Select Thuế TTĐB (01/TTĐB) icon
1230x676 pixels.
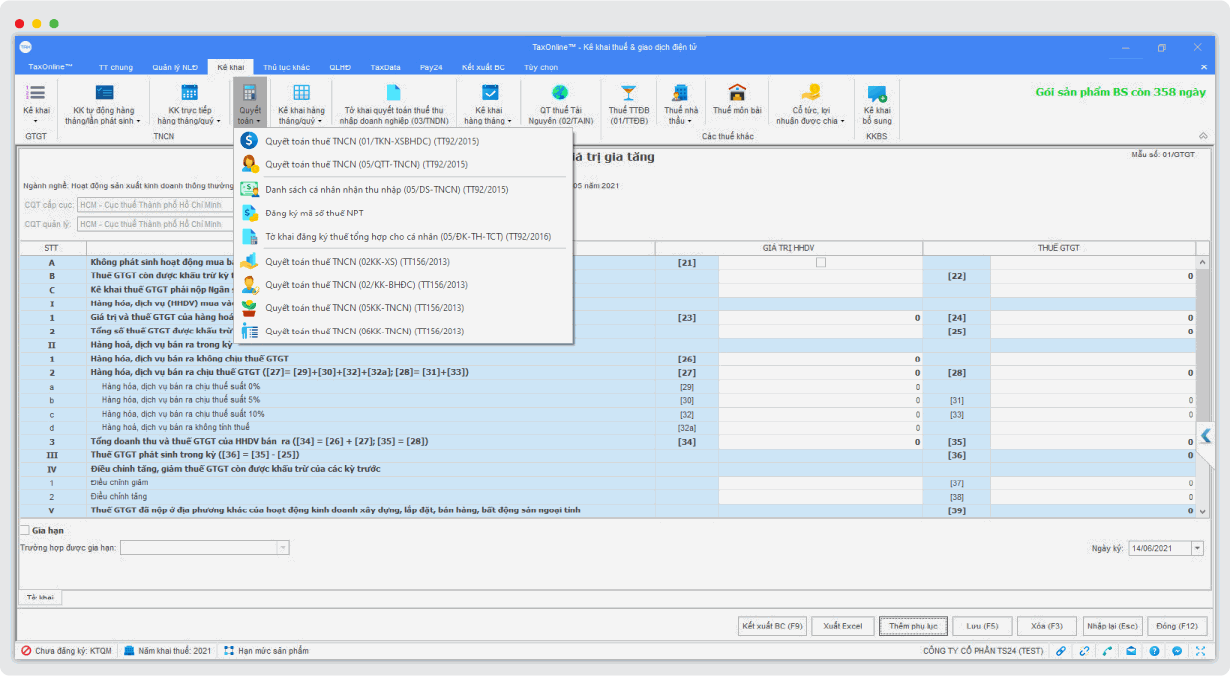628,102
